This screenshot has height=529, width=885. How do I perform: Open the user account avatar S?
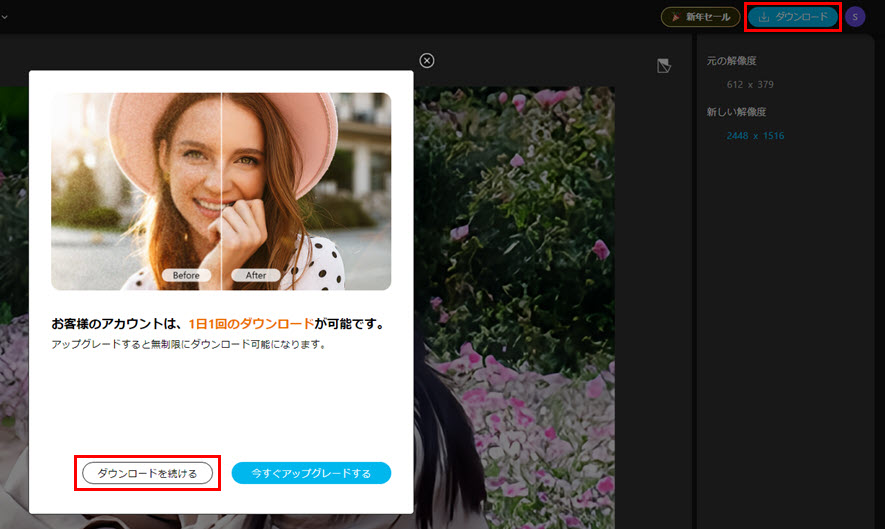[855, 17]
